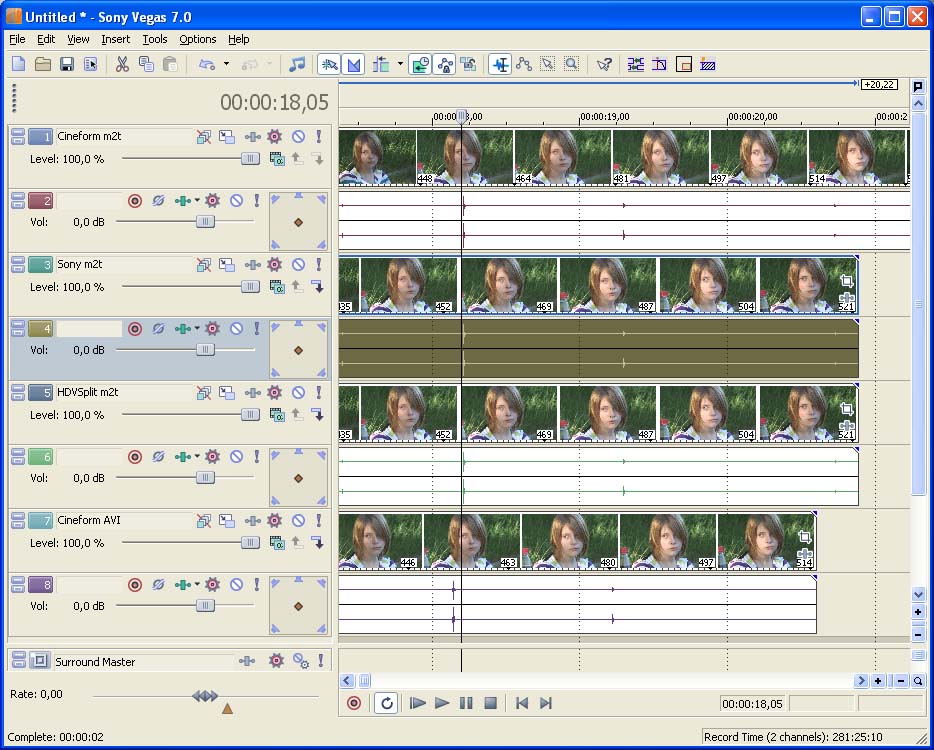
Task: Open the Undo history dropdown arrow
Action: [x=226, y=64]
